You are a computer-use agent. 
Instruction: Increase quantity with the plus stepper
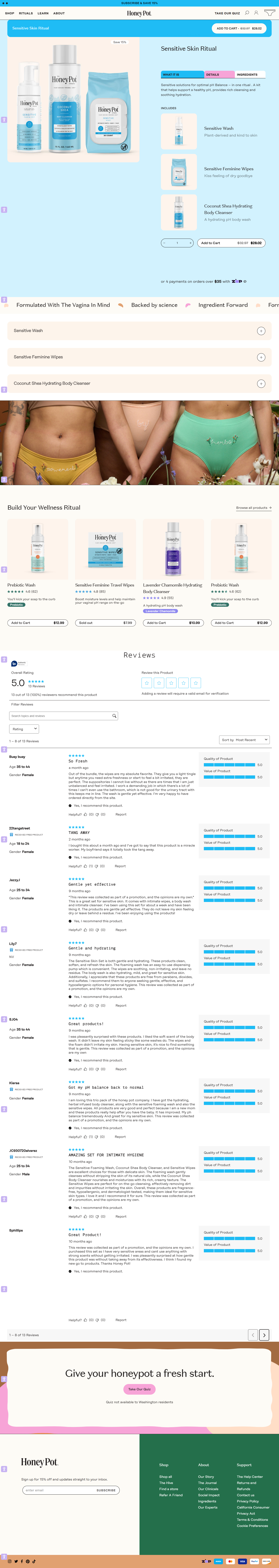[x=190, y=243]
